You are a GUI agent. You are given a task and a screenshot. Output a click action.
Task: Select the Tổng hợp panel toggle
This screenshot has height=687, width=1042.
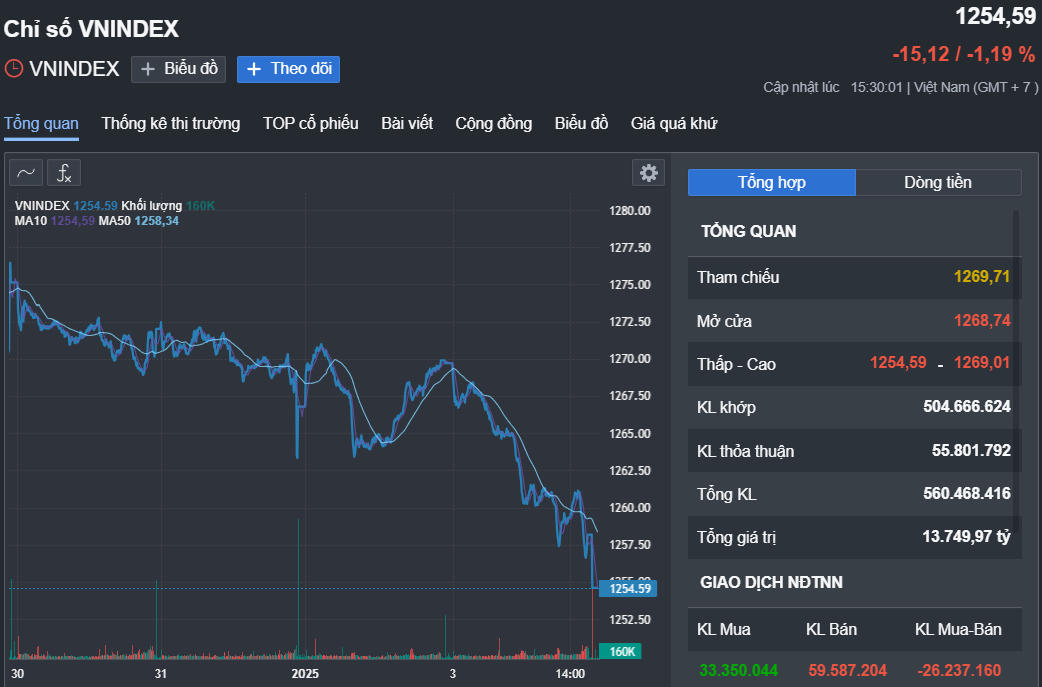772,182
